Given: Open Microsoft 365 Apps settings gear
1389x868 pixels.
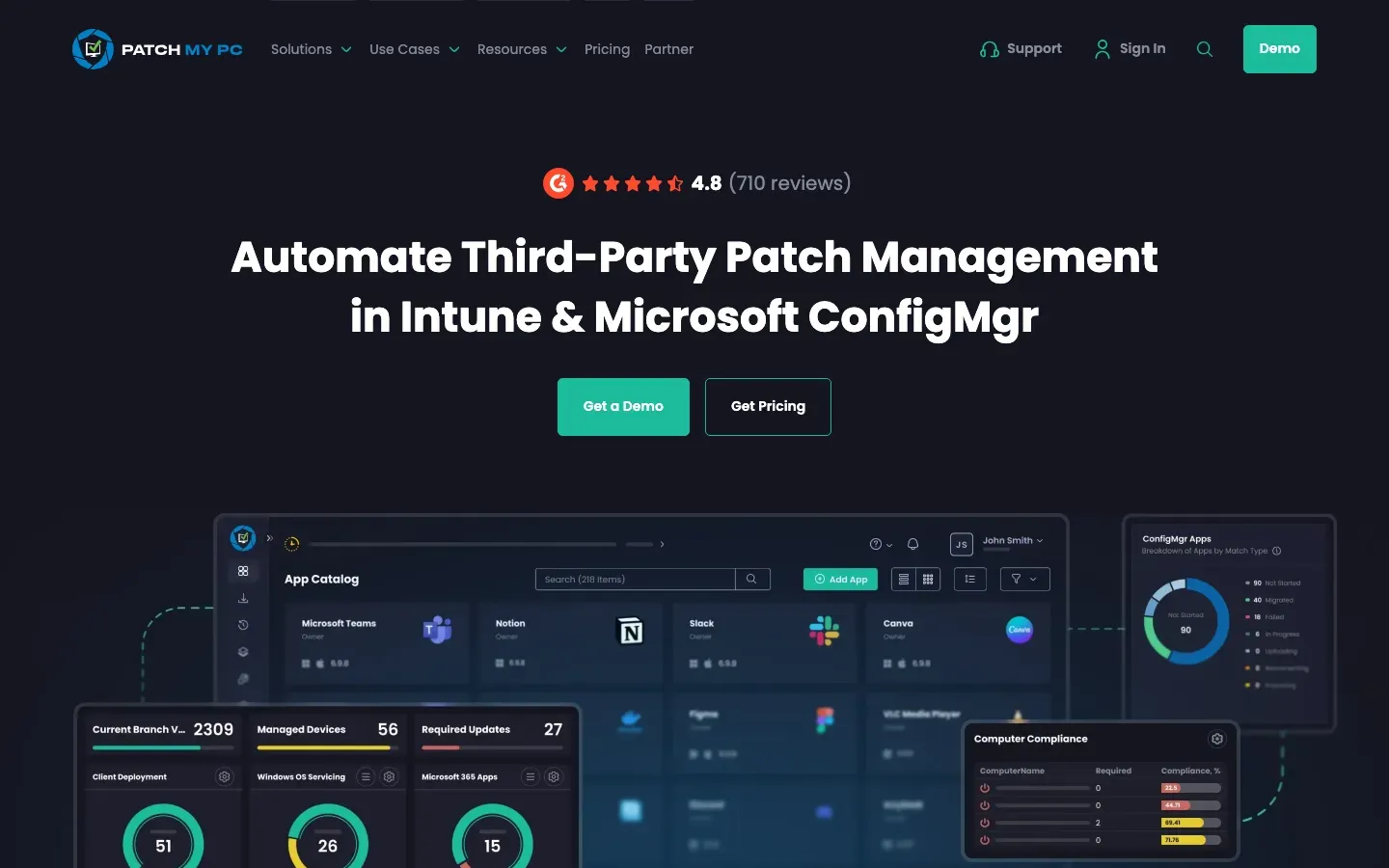Looking at the screenshot, I should tap(554, 776).
